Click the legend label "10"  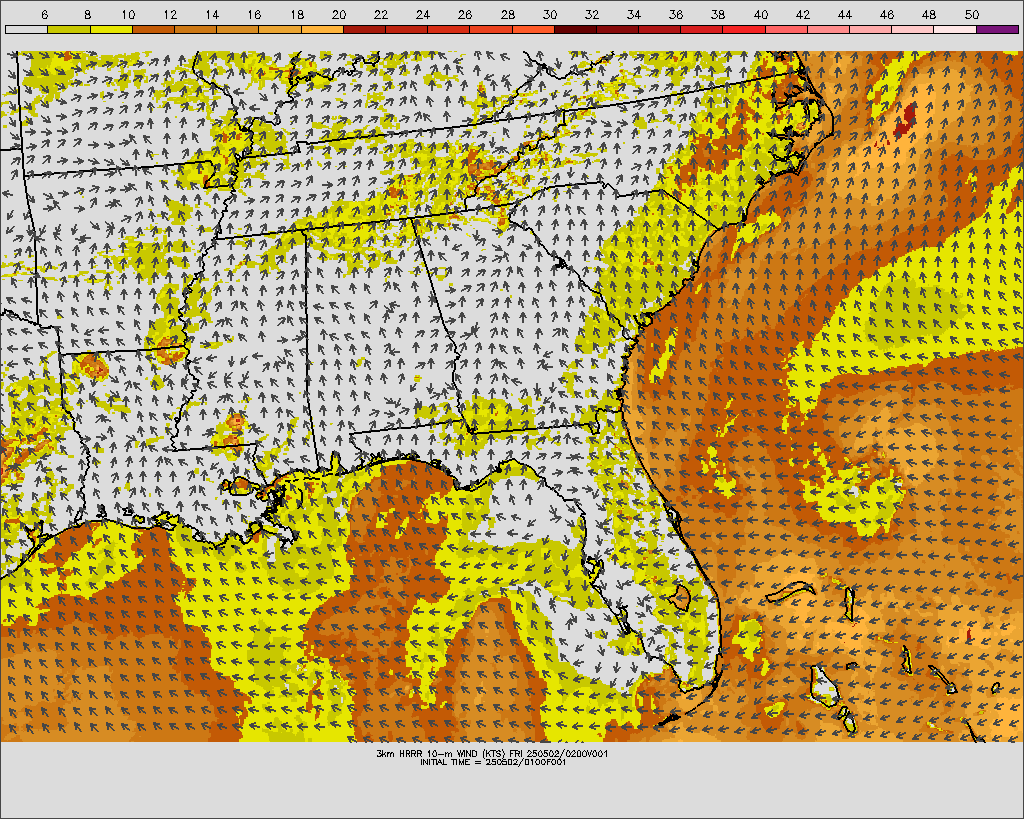[128, 14]
